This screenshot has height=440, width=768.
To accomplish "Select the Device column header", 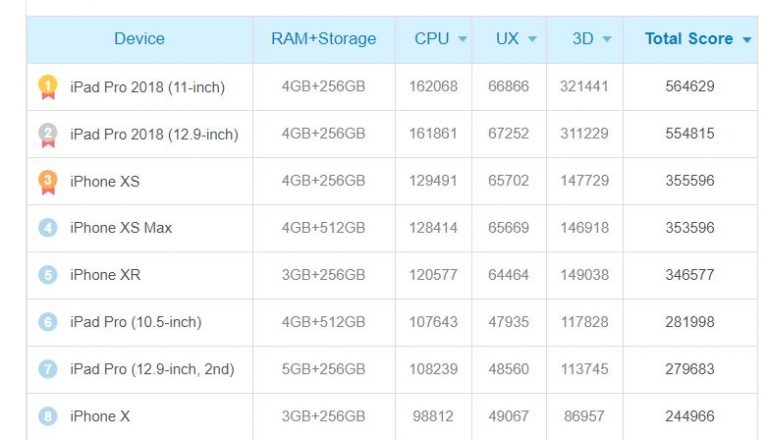I will tap(139, 39).
